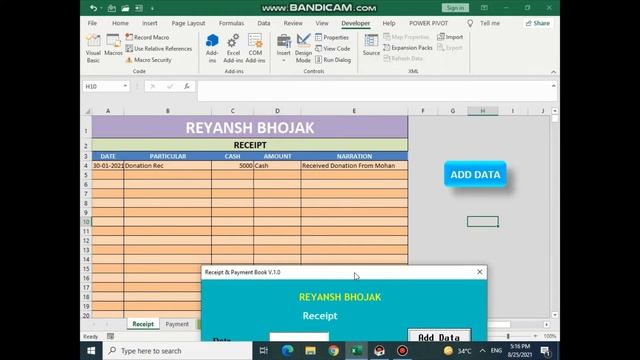Click Expansion Packs
640x360 pixels.
coord(408,48)
